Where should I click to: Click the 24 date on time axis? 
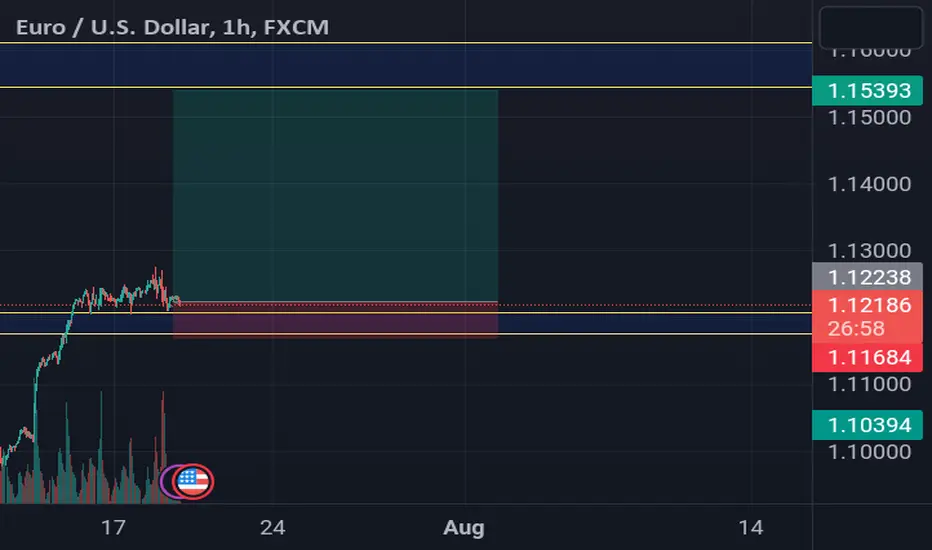272,527
